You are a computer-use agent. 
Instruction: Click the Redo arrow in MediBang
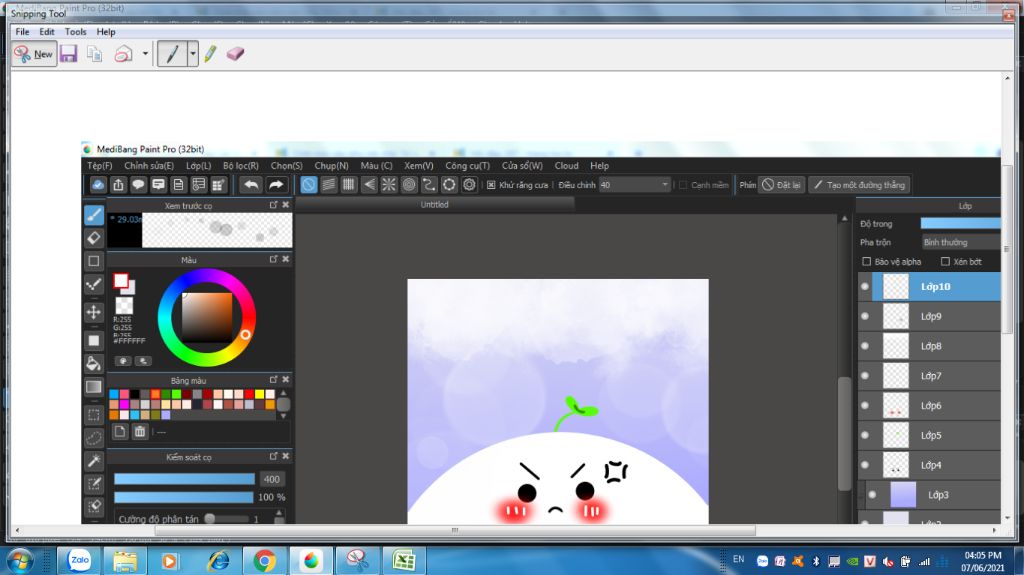coord(276,185)
